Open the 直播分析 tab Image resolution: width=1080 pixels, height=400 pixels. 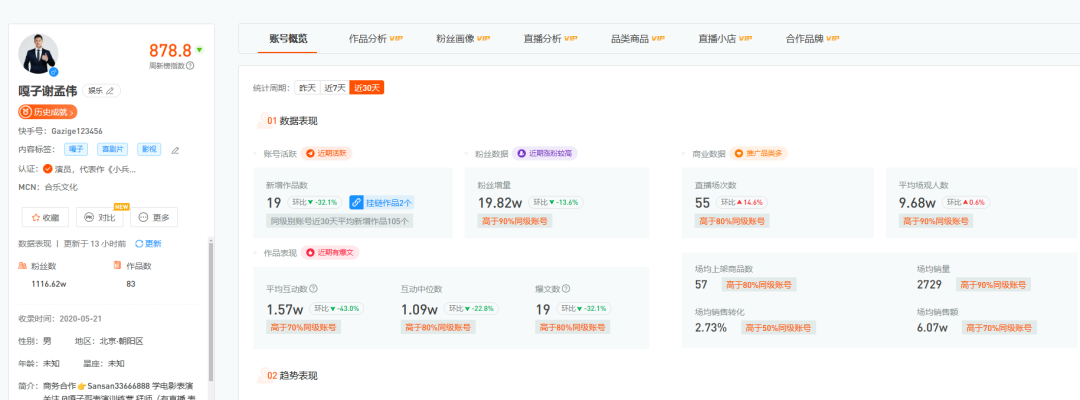click(x=550, y=39)
